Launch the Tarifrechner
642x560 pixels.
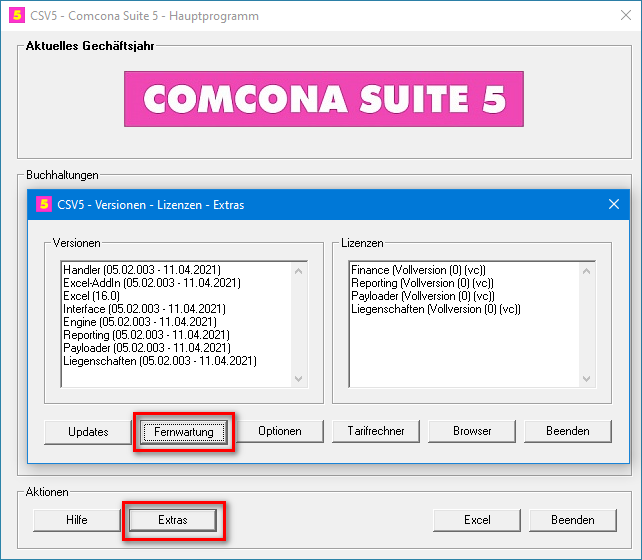click(376, 431)
